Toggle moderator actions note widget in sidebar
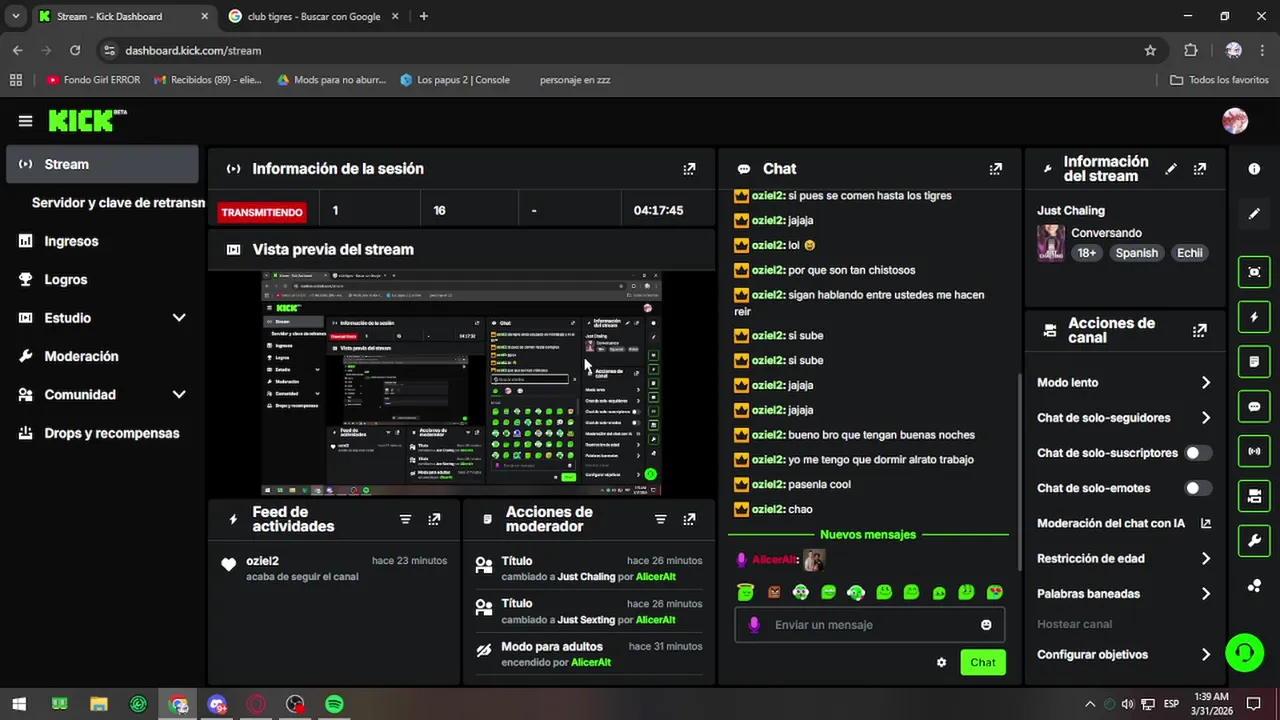Image resolution: width=1280 pixels, height=720 pixels. (x=1254, y=361)
